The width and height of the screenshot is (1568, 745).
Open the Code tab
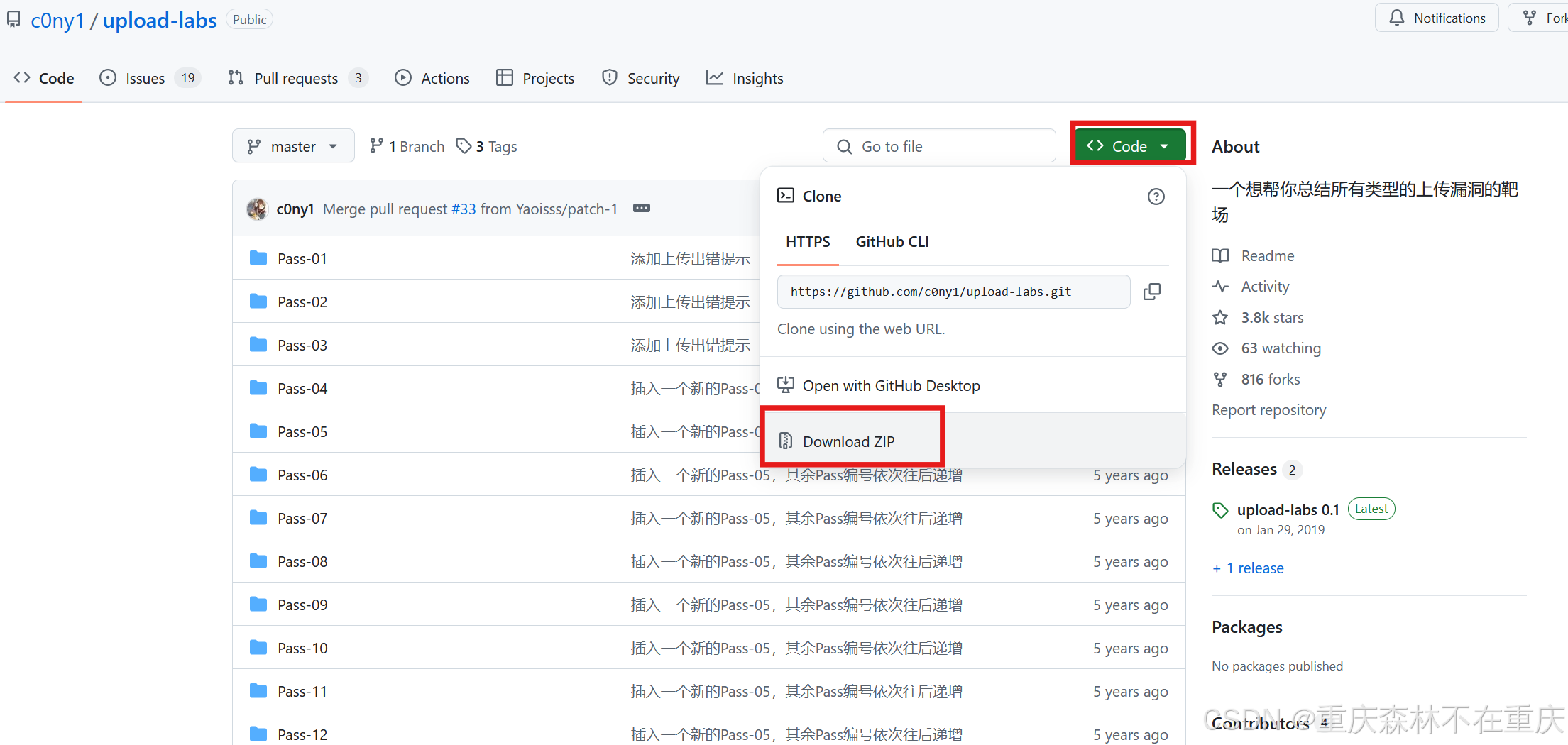[x=44, y=78]
